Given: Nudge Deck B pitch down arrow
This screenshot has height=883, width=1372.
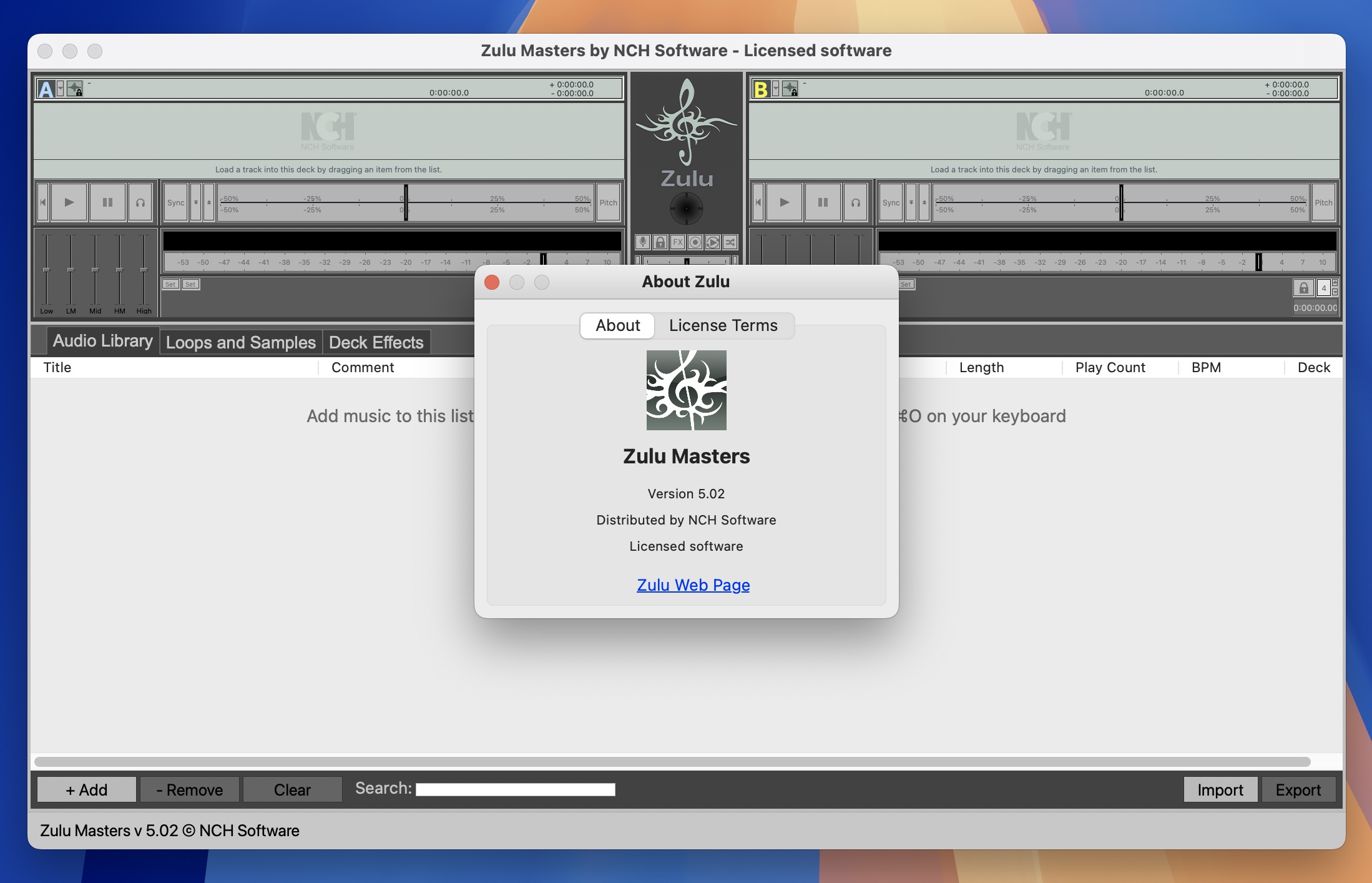Looking at the screenshot, I should pyautogui.click(x=911, y=202).
